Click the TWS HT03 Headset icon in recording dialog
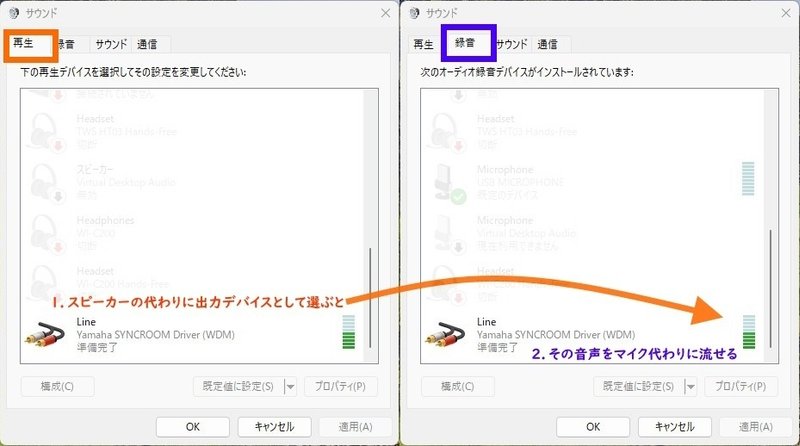The height and width of the screenshot is (446, 800). [x=446, y=132]
